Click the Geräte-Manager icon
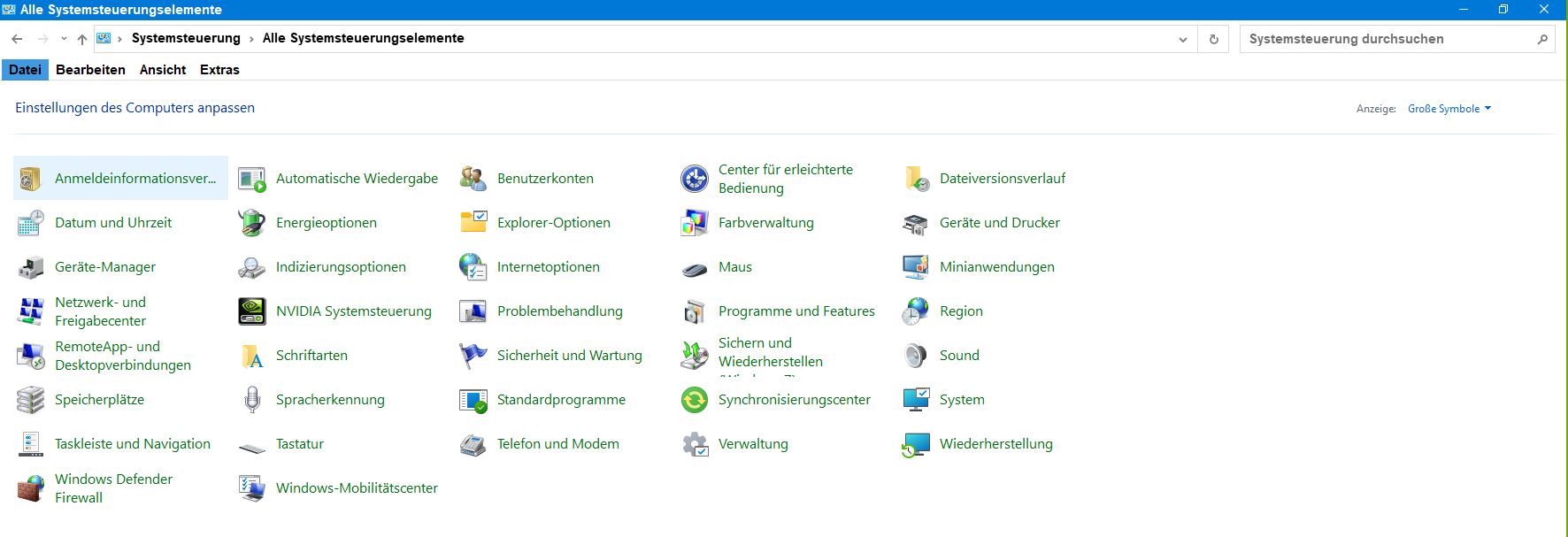1568x537 pixels. (x=30, y=267)
